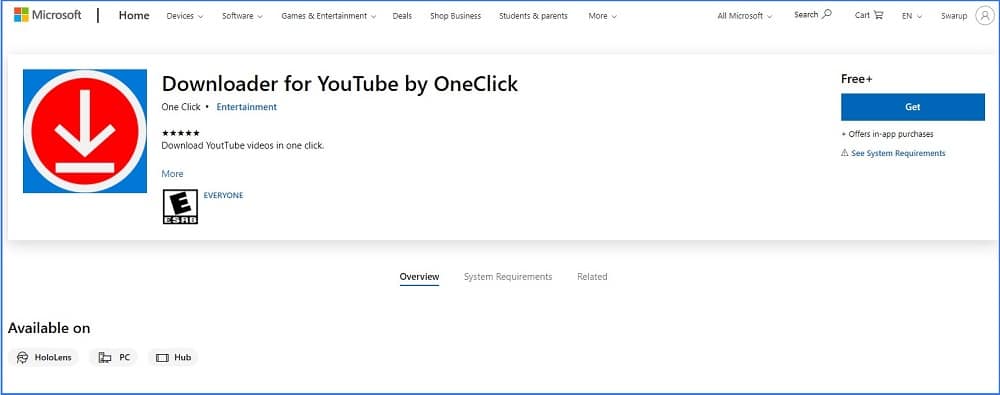Select the PC platform badge
The height and width of the screenshot is (395, 1000).
[114, 357]
